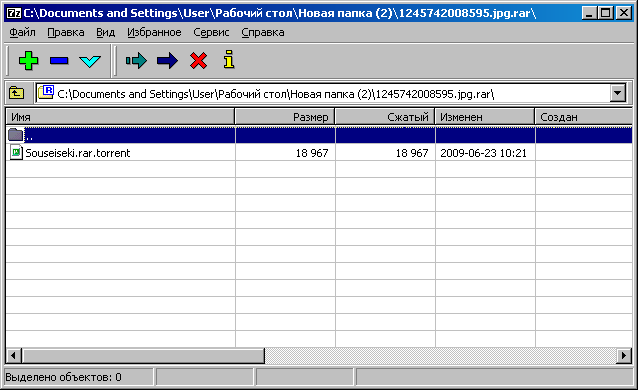Click the dark blue Move arrow icon

click(x=167, y=61)
